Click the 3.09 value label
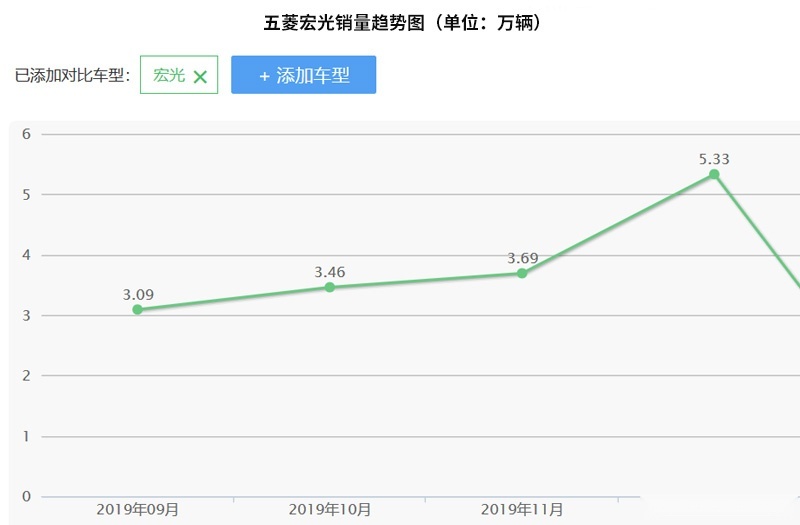Viewport: 800px width, 525px height. click(138, 294)
